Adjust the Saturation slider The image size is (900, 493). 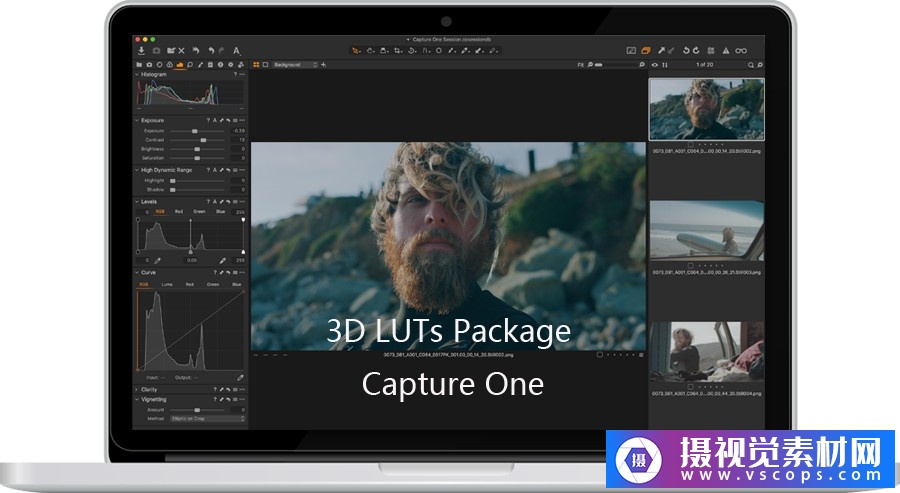[x=198, y=158]
